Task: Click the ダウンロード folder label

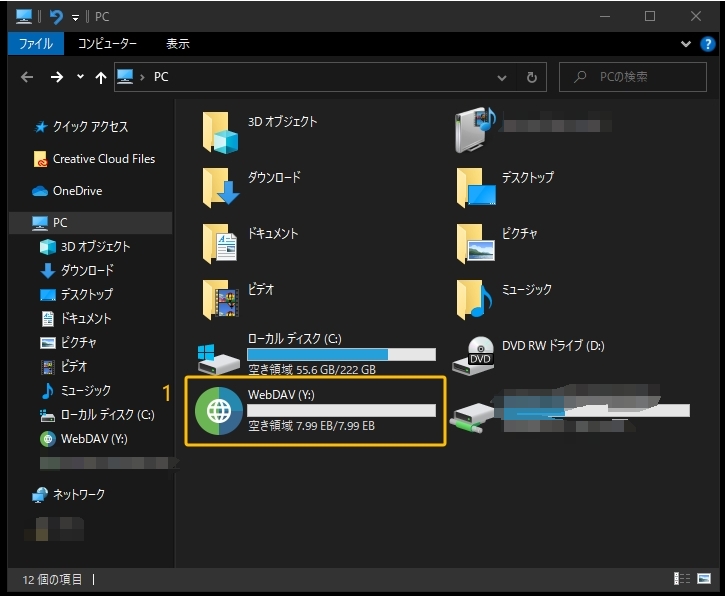Action: (275, 177)
